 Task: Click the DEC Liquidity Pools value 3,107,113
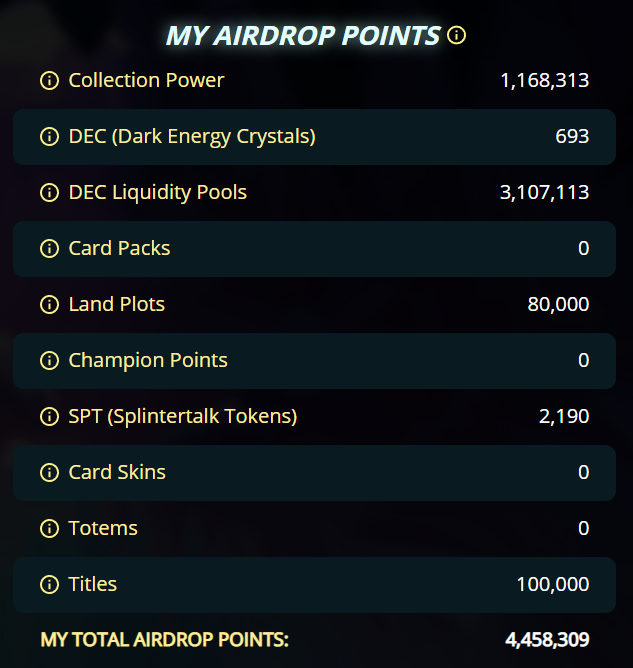pos(545,193)
